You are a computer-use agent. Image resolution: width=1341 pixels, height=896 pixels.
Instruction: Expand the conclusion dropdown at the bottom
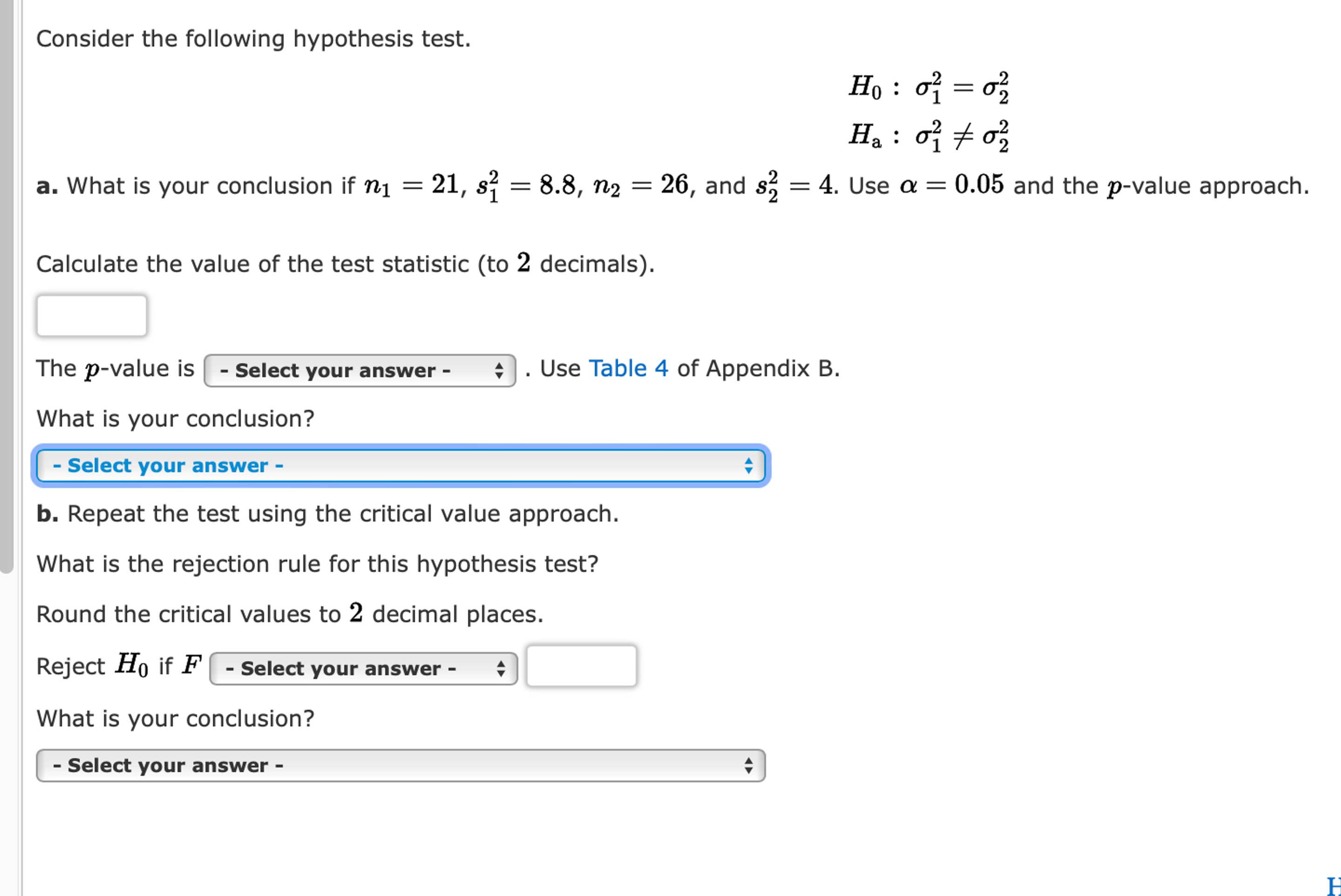[x=400, y=765]
